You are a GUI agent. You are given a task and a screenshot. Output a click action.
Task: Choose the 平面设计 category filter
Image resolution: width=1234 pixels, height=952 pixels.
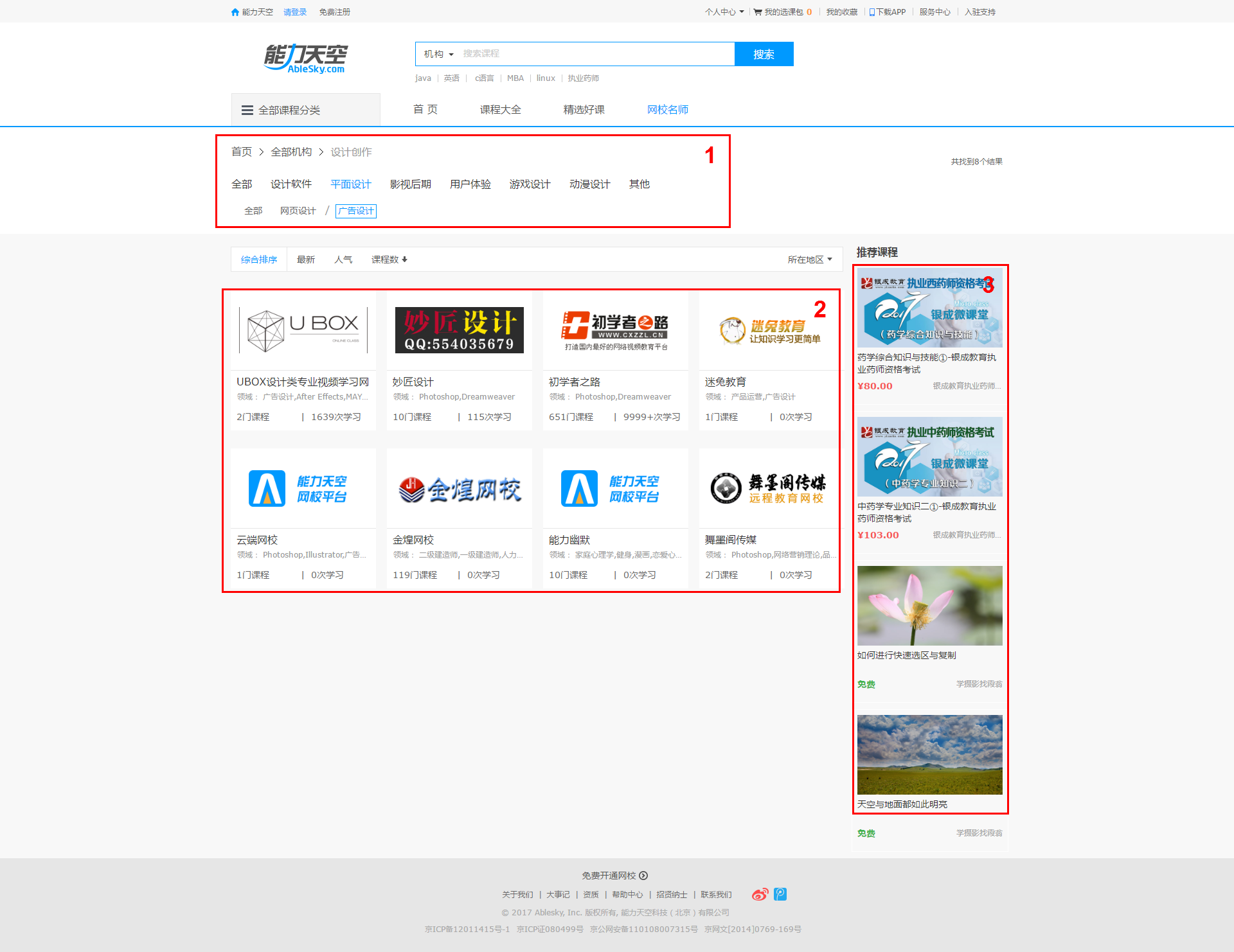(350, 184)
